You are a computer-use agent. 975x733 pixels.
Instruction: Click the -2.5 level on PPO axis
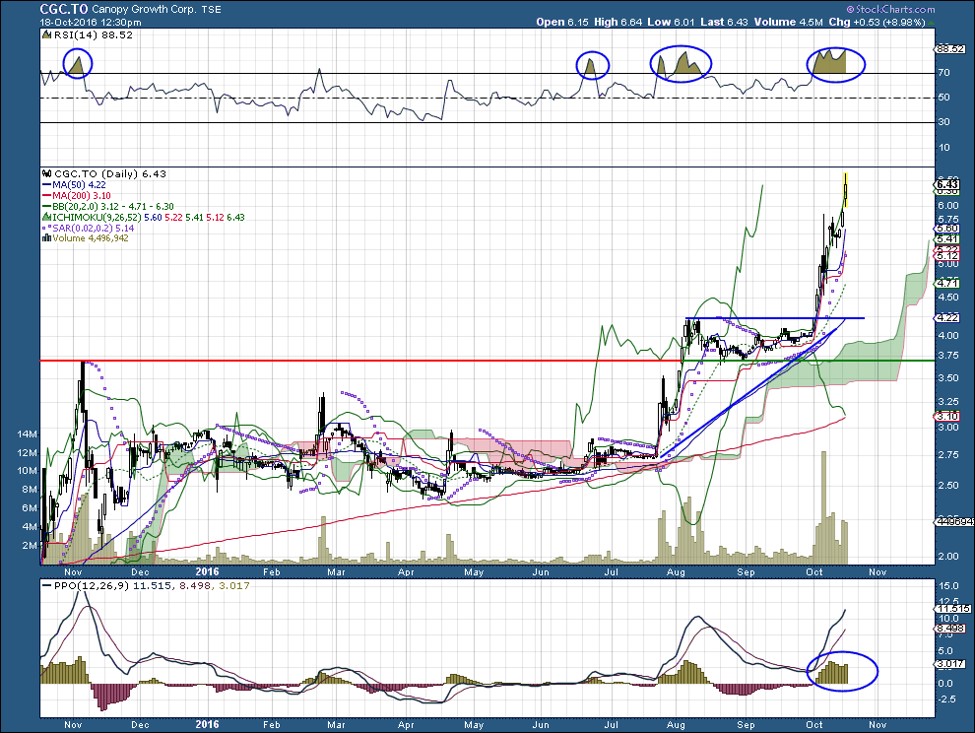pyautogui.click(x=946, y=699)
